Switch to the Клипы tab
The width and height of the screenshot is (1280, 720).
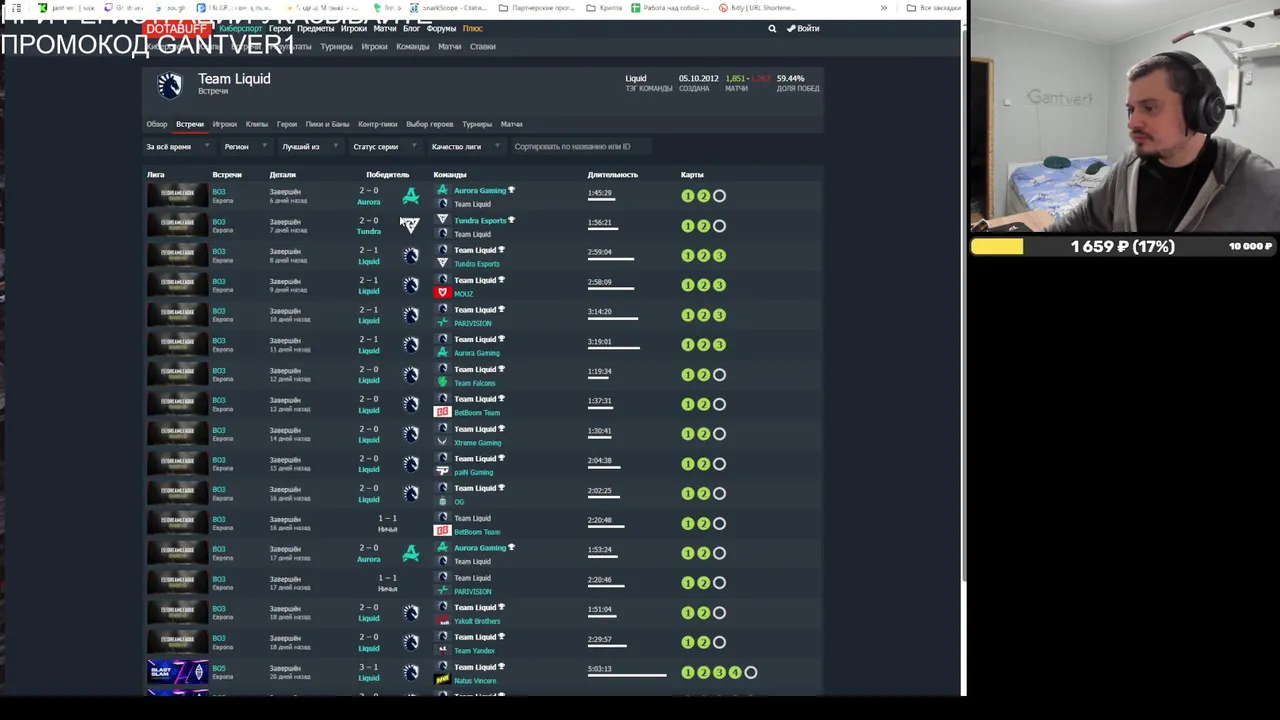pyautogui.click(x=257, y=124)
